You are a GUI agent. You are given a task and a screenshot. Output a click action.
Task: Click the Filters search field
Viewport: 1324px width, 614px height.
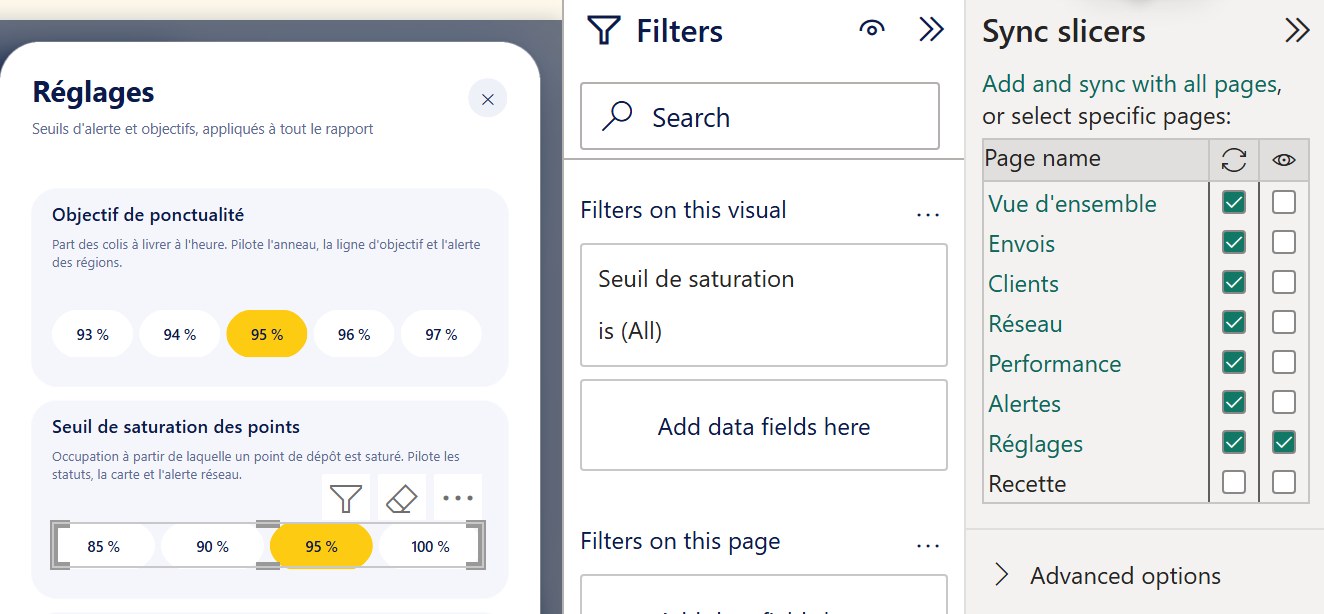point(760,116)
